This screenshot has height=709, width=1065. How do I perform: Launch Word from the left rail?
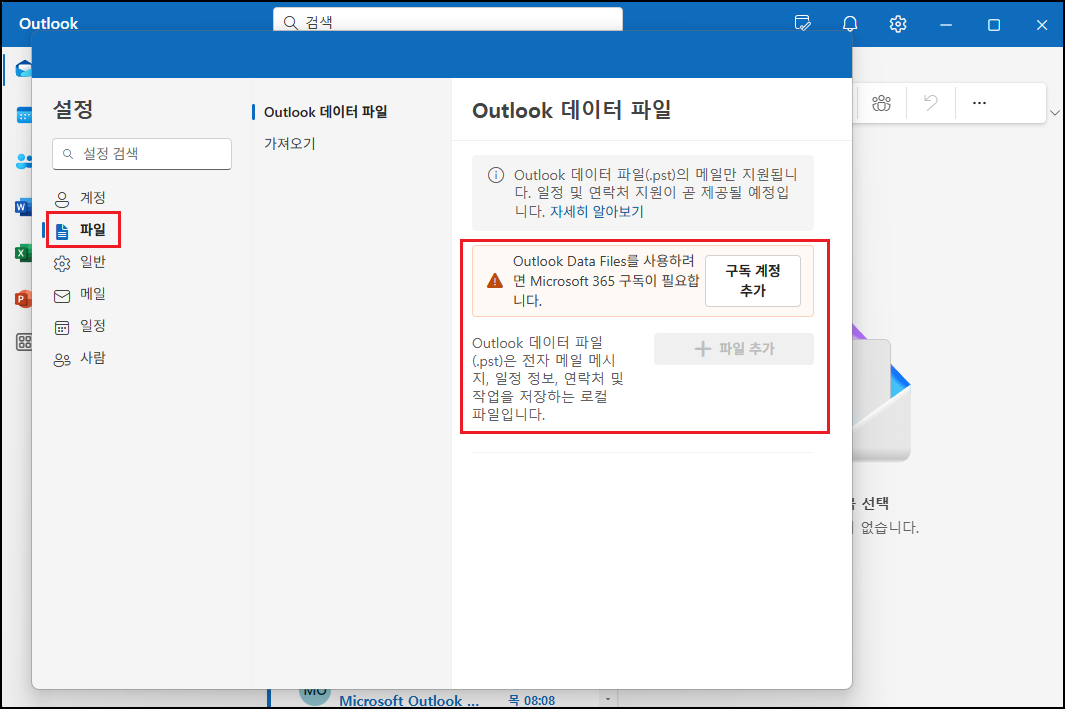[23, 207]
